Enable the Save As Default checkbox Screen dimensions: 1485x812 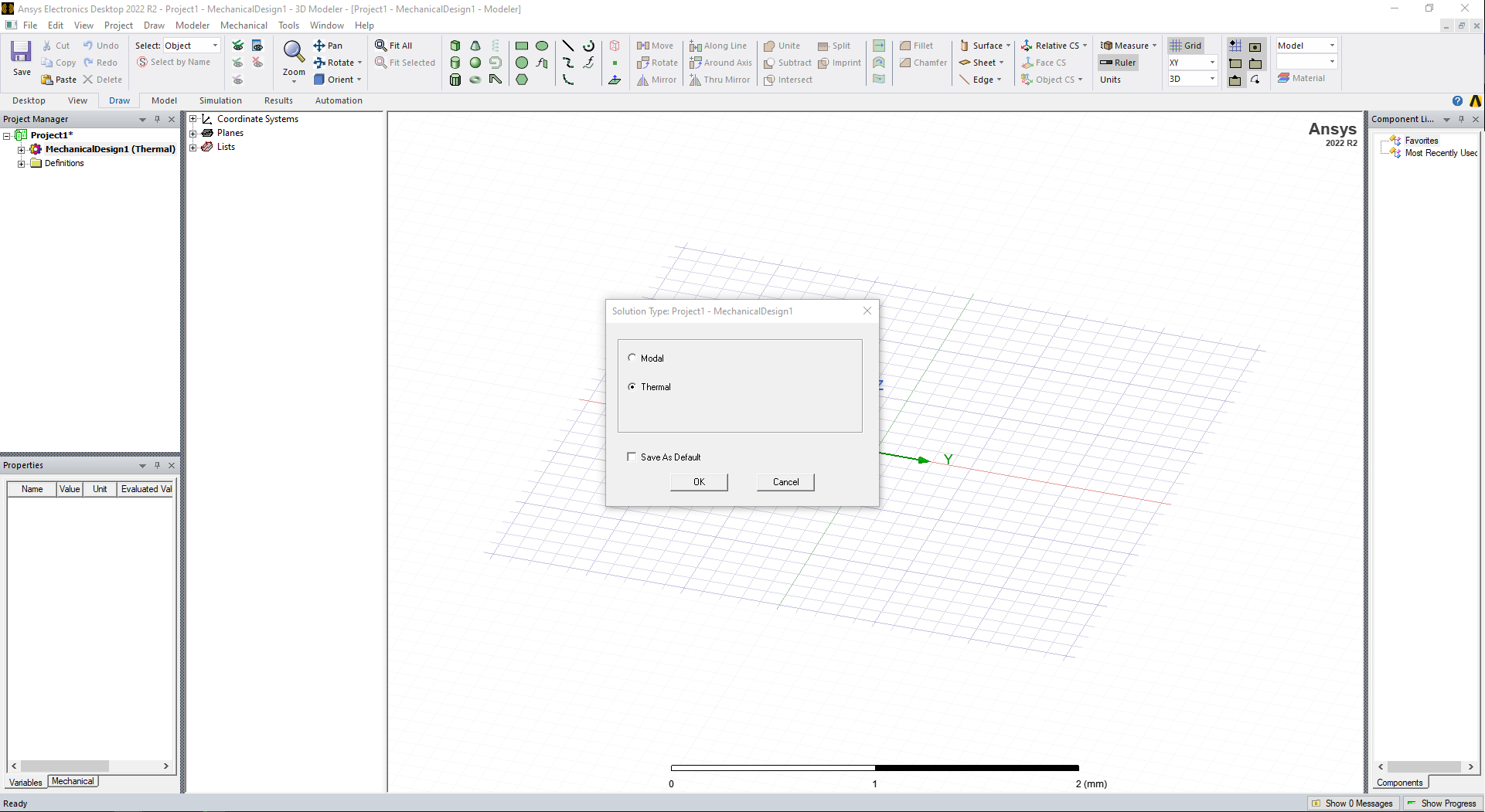(632, 457)
